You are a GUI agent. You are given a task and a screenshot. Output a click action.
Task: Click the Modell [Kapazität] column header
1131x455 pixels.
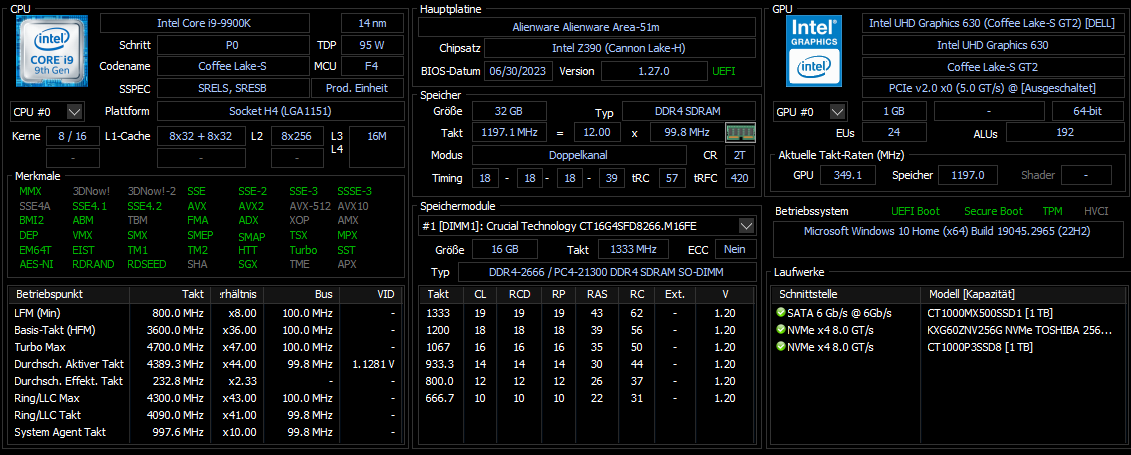(x=972, y=294)
